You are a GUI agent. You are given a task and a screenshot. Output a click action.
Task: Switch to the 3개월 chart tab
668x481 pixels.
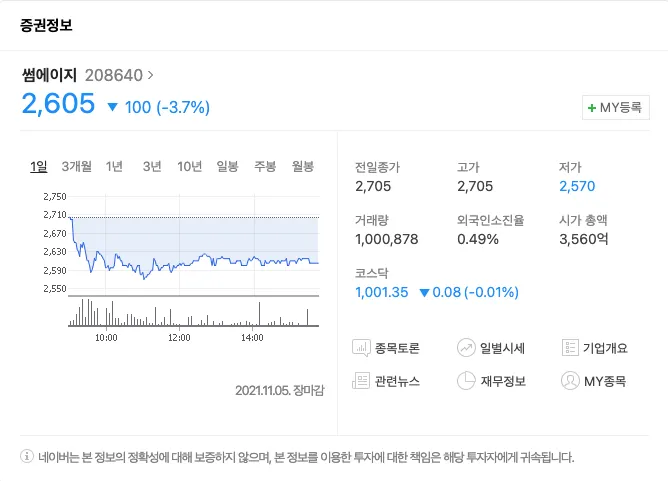pyautogui.click(x=77, y=166)
